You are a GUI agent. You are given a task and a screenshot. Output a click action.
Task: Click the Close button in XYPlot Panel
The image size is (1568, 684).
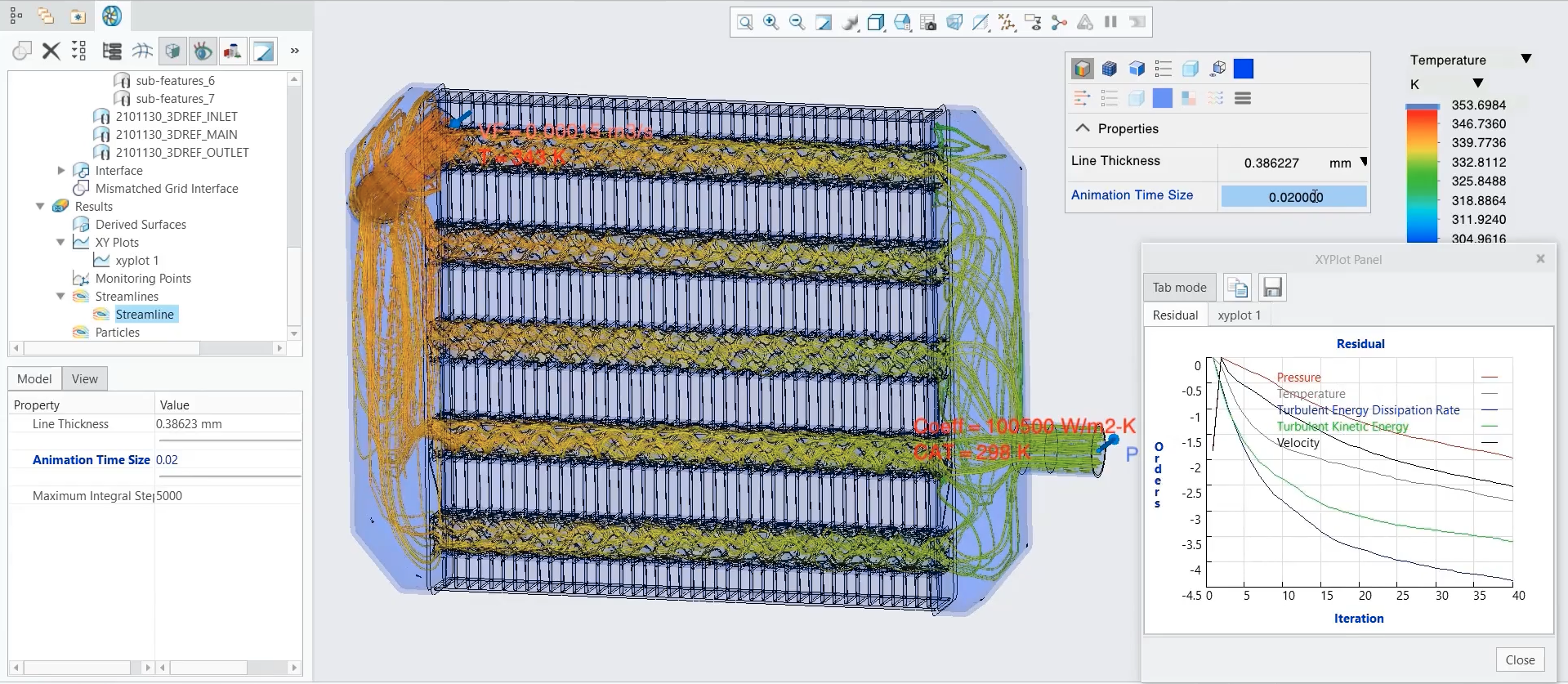click(1520, 659)
